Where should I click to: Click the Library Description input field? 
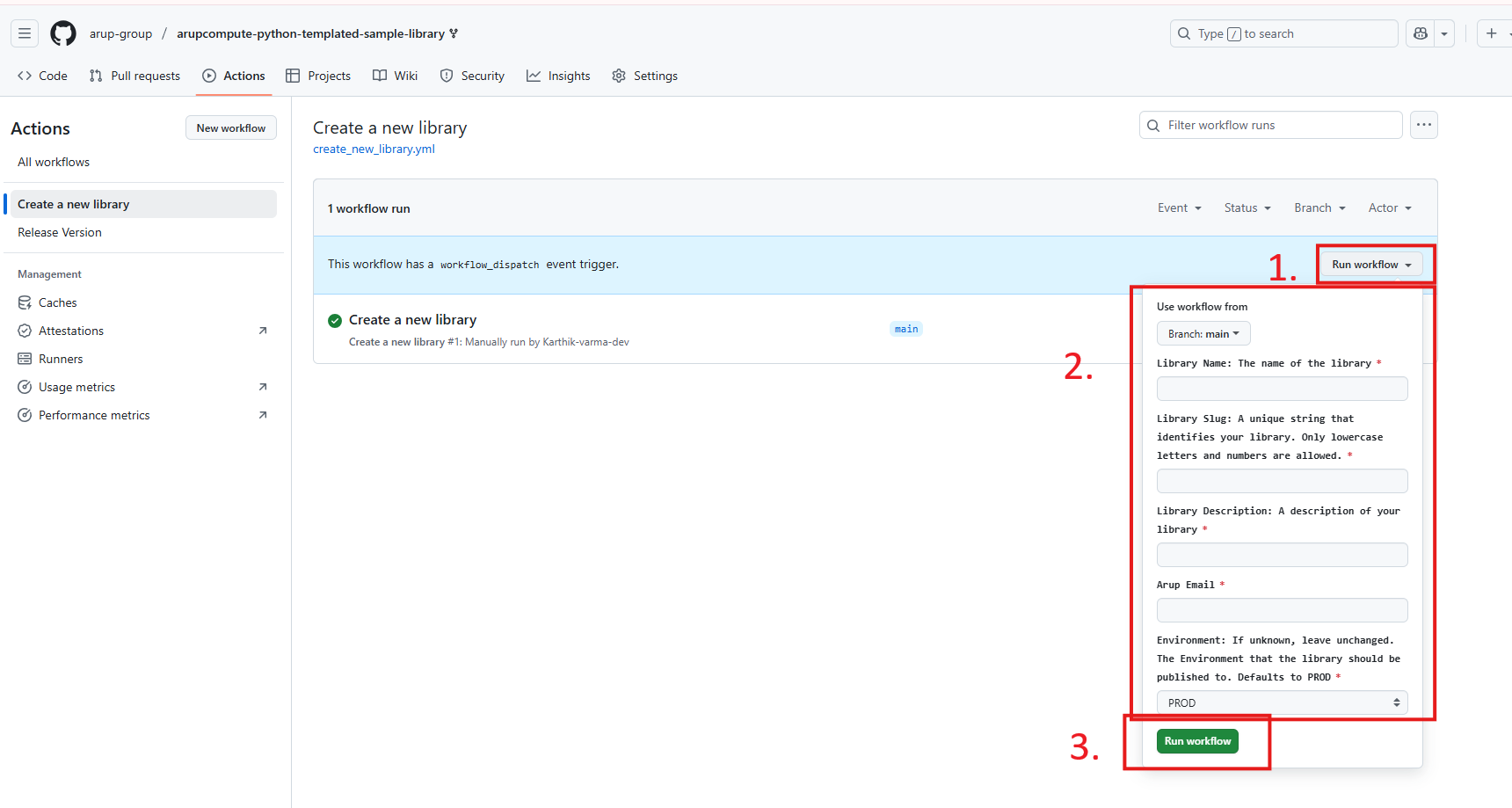(x=1282, y=555)
